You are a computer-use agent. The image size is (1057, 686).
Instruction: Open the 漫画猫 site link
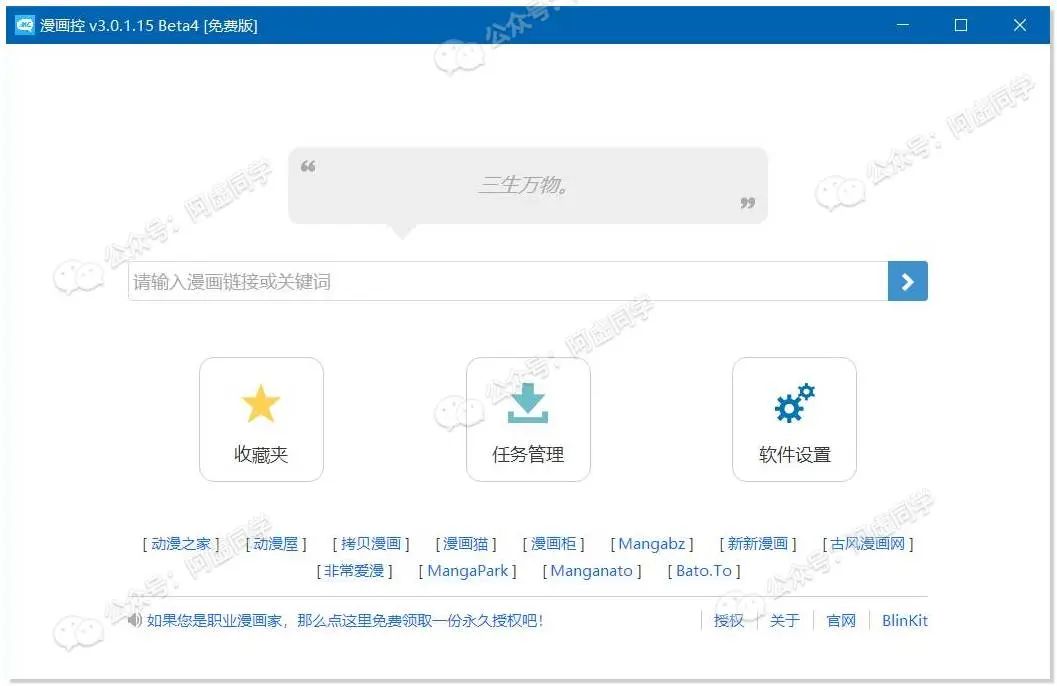pyautogui.click(x=465, y=544)
